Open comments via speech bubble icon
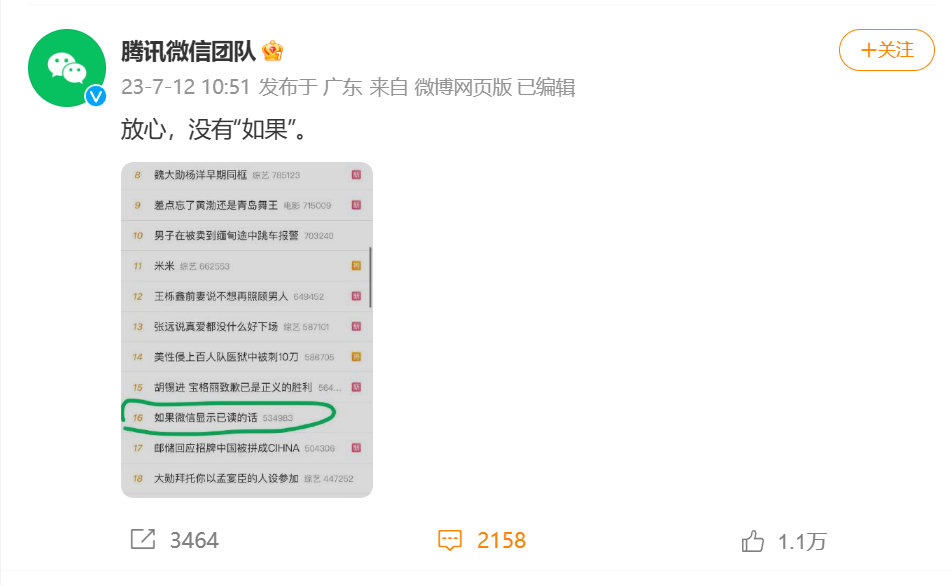 coord(450,540)
